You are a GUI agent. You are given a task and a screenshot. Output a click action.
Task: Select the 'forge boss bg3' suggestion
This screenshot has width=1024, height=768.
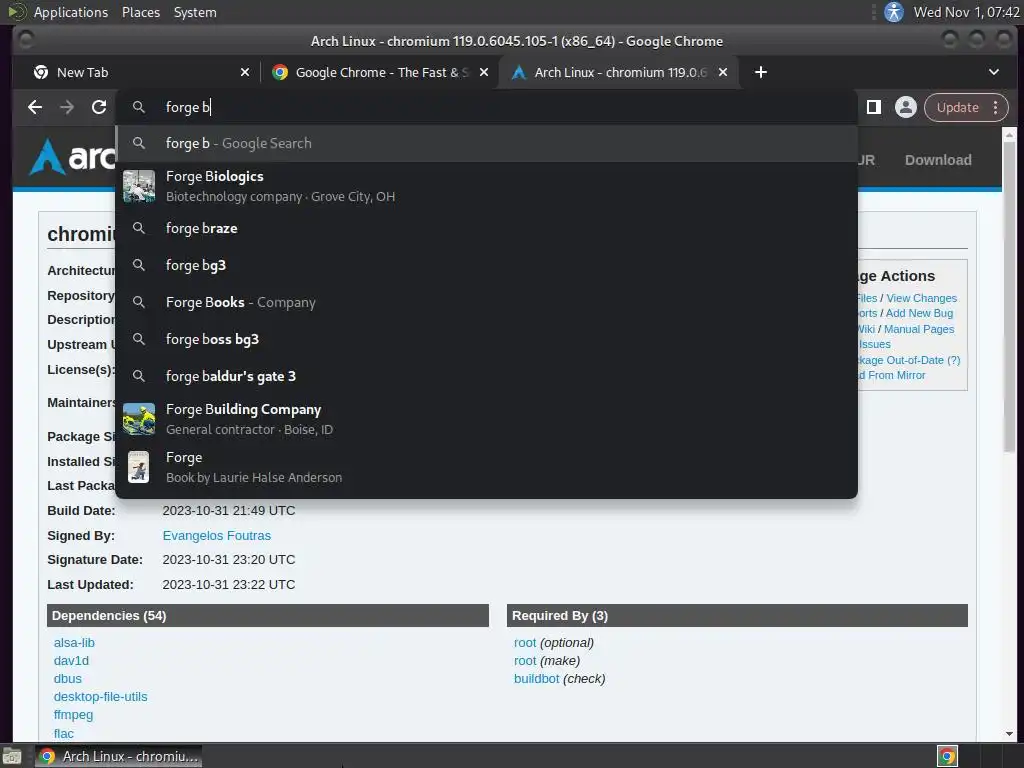486,339
